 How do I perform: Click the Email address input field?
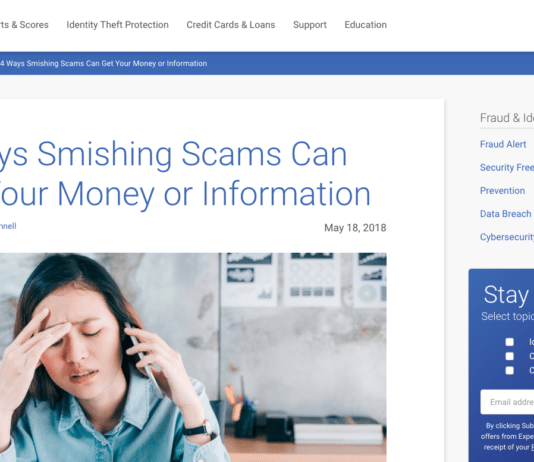[x=507, y=402]
